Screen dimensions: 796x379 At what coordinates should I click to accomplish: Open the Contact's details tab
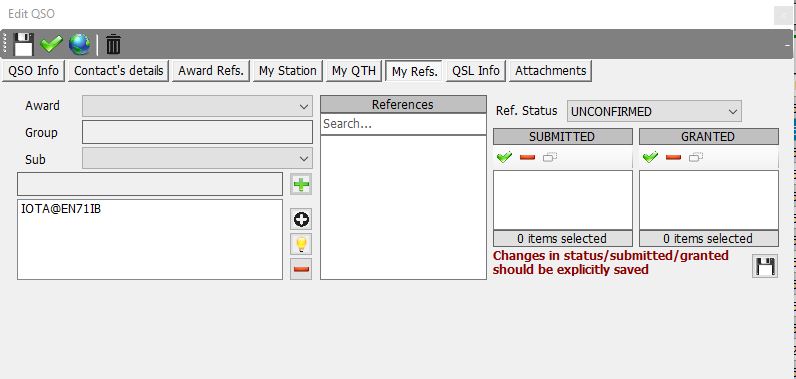point(119,71)
